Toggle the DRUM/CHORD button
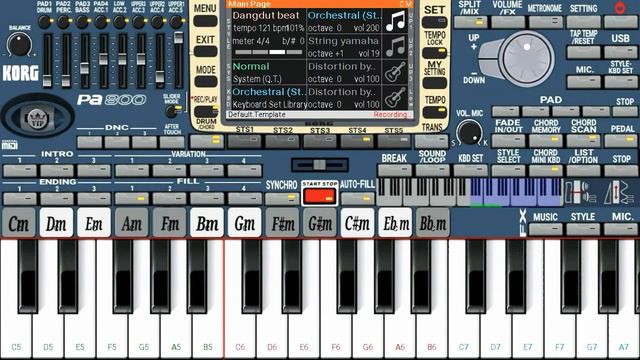640x360 pixels. (x=207, y=141)
